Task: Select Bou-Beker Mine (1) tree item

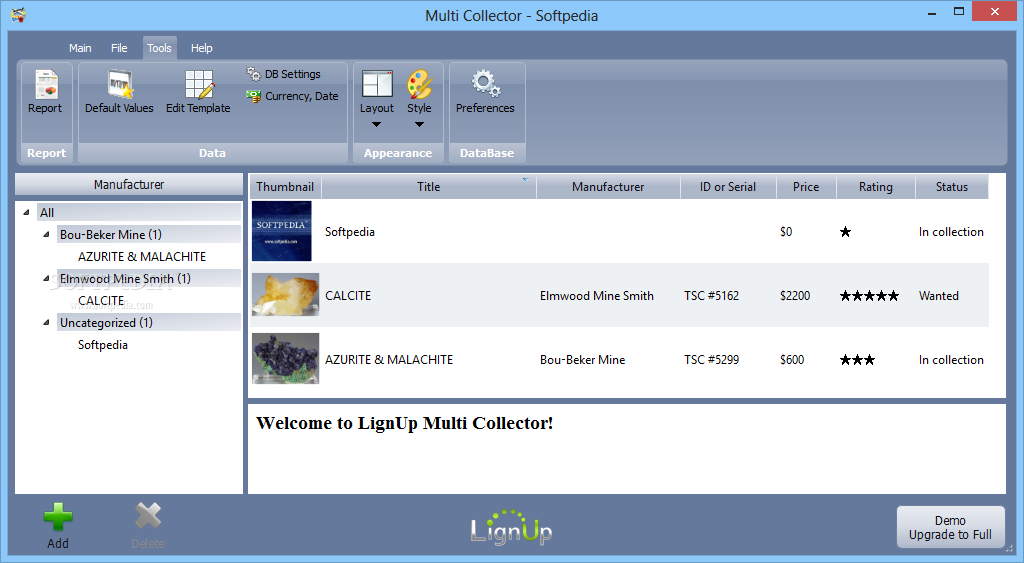Action: (149, 234)
